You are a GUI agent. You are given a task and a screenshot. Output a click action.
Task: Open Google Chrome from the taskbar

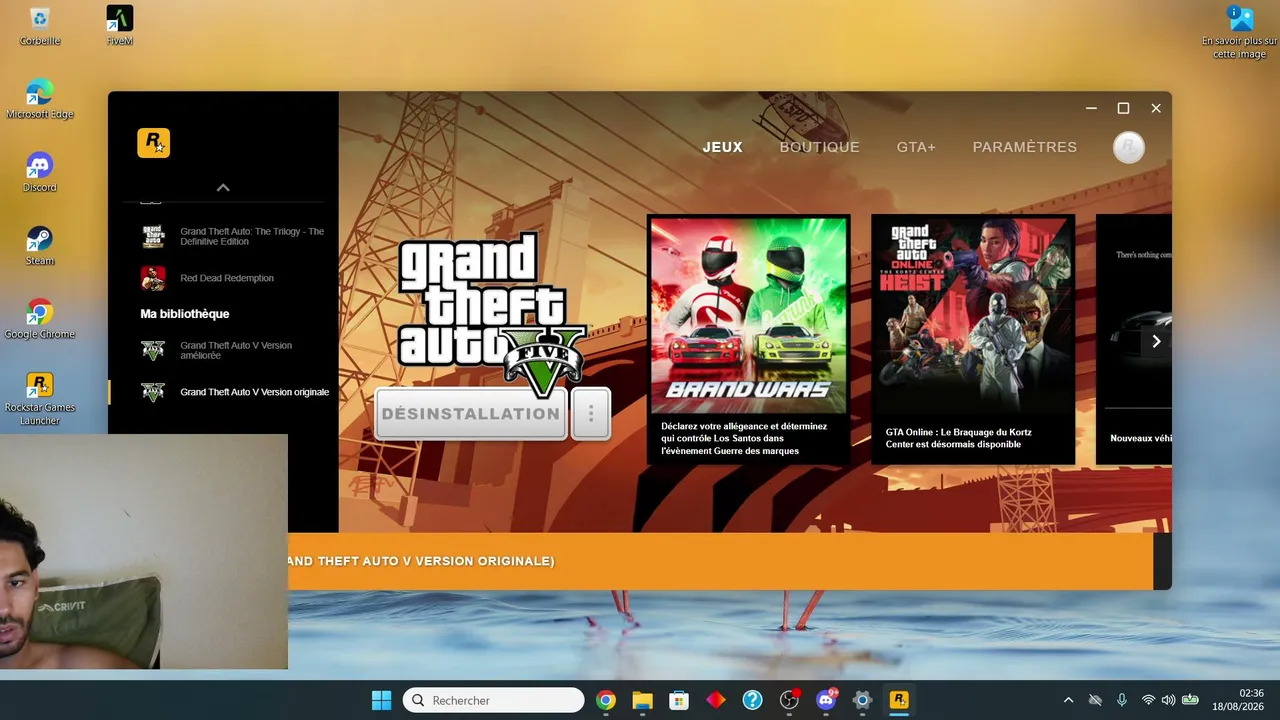[x=605, y=700]
